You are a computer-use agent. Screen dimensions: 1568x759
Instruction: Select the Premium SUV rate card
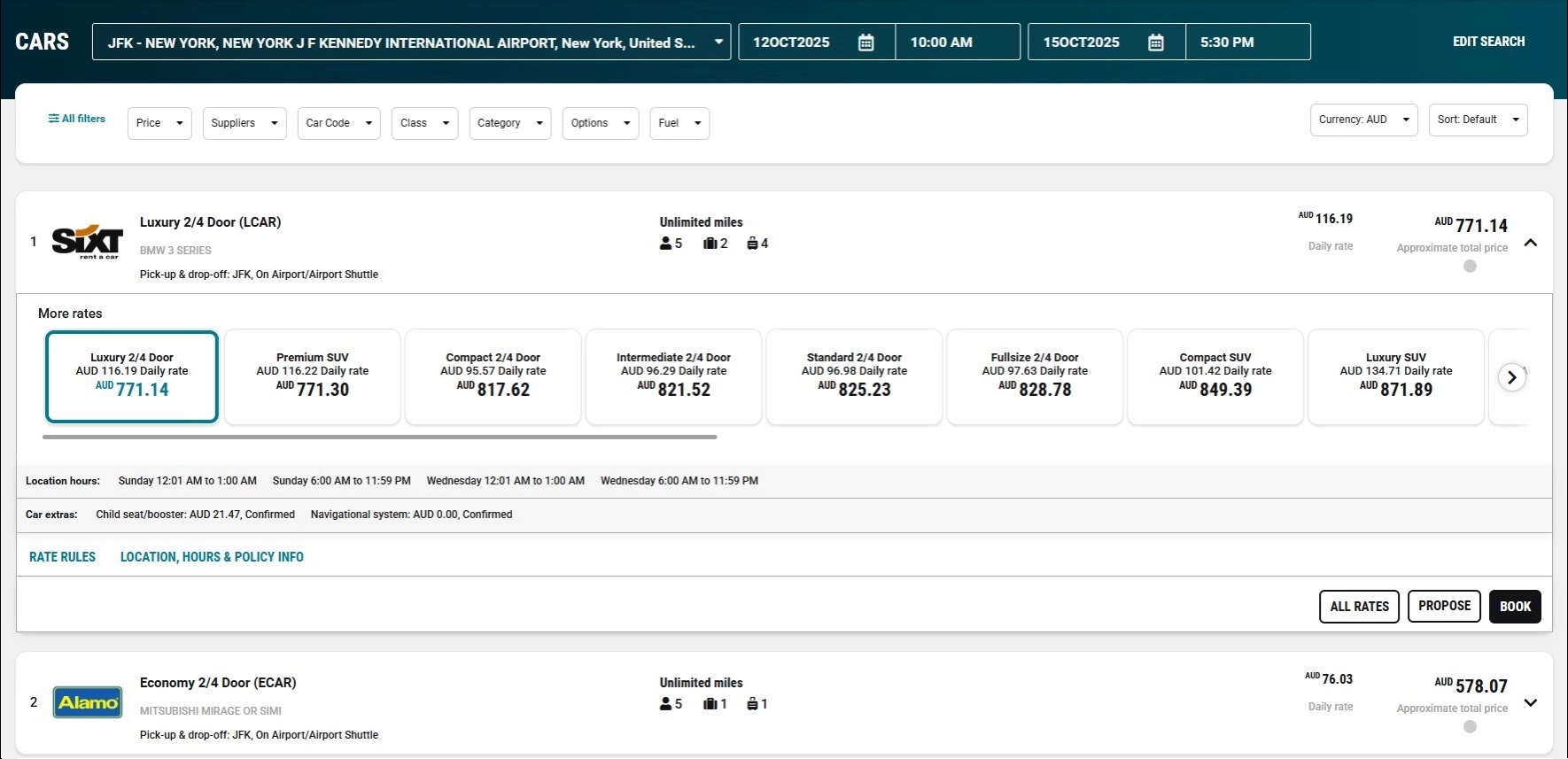[312, 376]
